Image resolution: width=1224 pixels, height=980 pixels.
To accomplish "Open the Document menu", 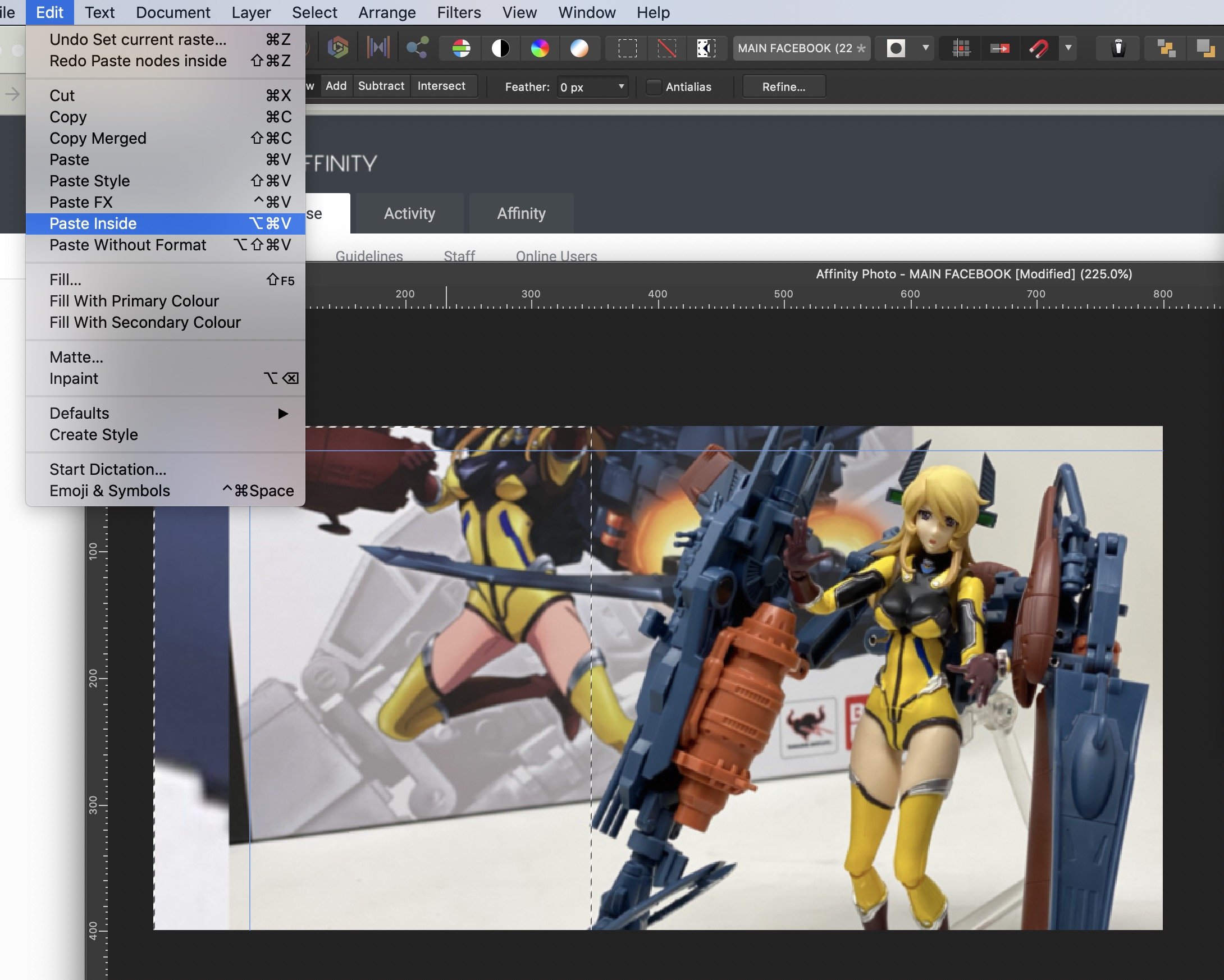I will tap(173, 12).
